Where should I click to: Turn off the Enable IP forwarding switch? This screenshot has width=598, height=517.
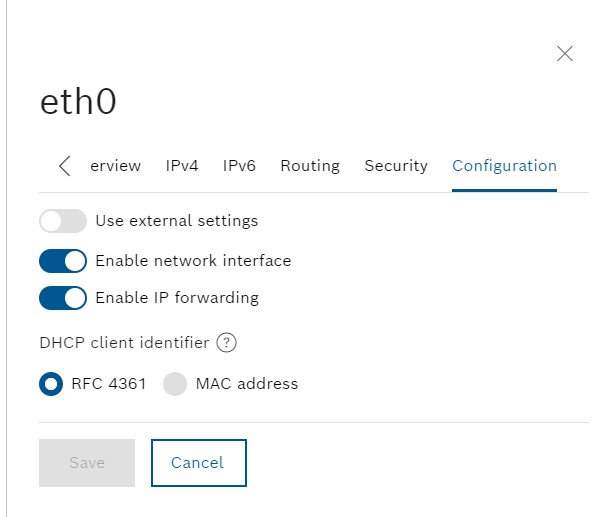[x=63, y=298]
